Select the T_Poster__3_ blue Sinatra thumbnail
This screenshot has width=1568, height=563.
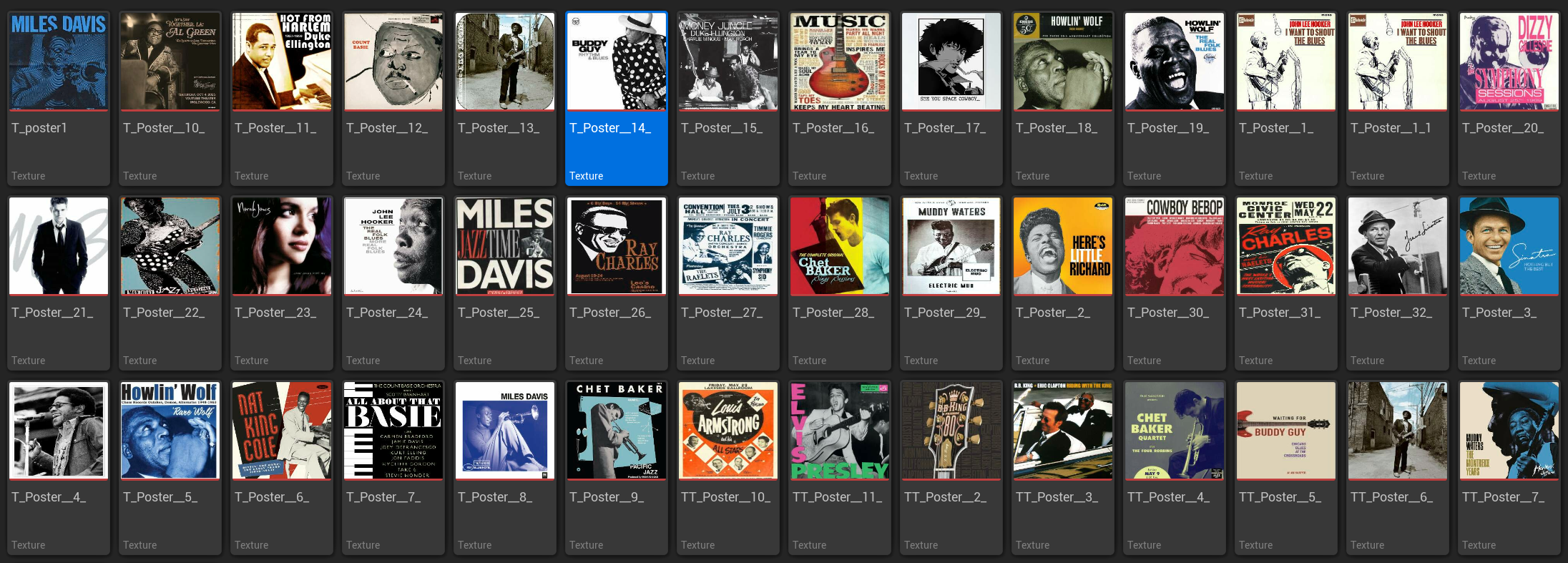[x=1509, y=246]
